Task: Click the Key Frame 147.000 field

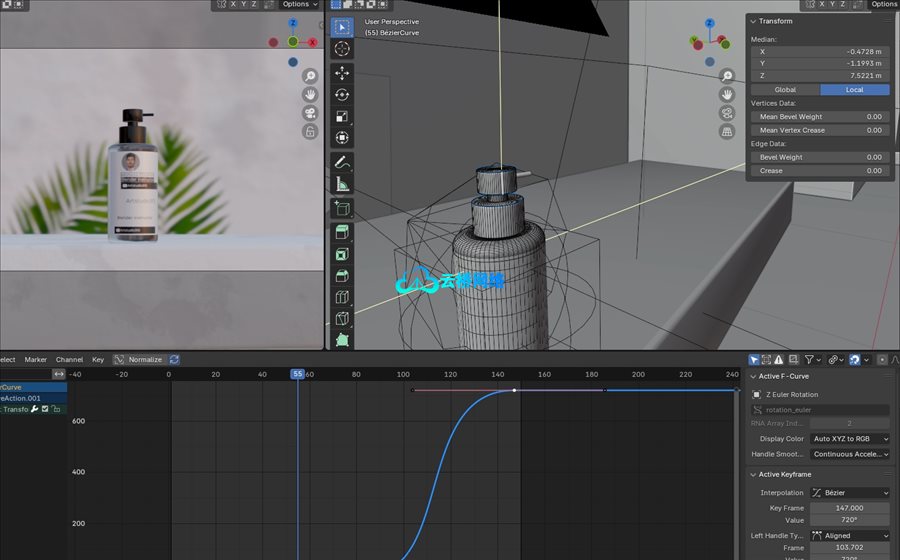Action: (850, 508)
